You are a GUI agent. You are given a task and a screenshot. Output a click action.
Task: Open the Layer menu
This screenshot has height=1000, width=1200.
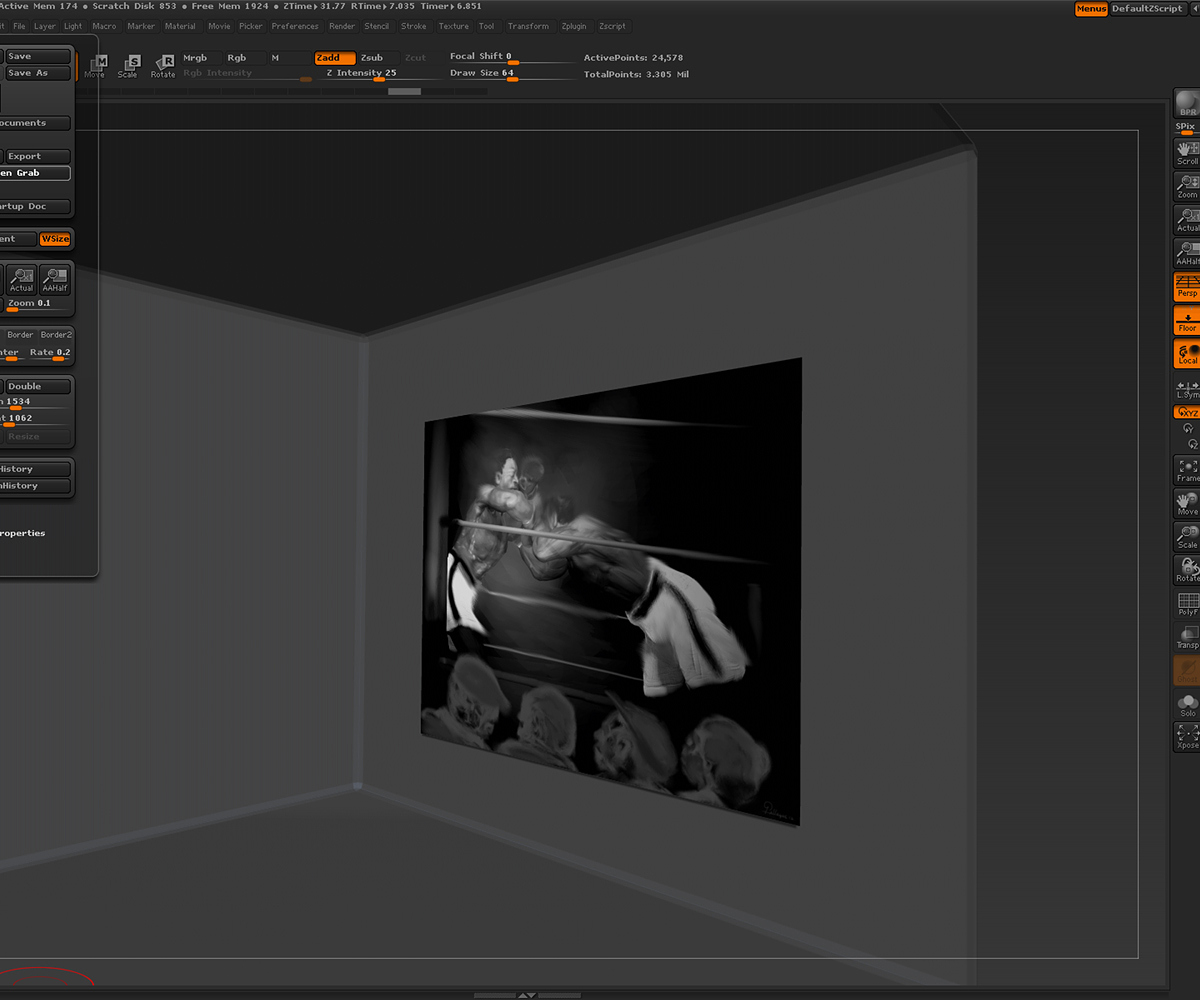[x=44, y=27]
